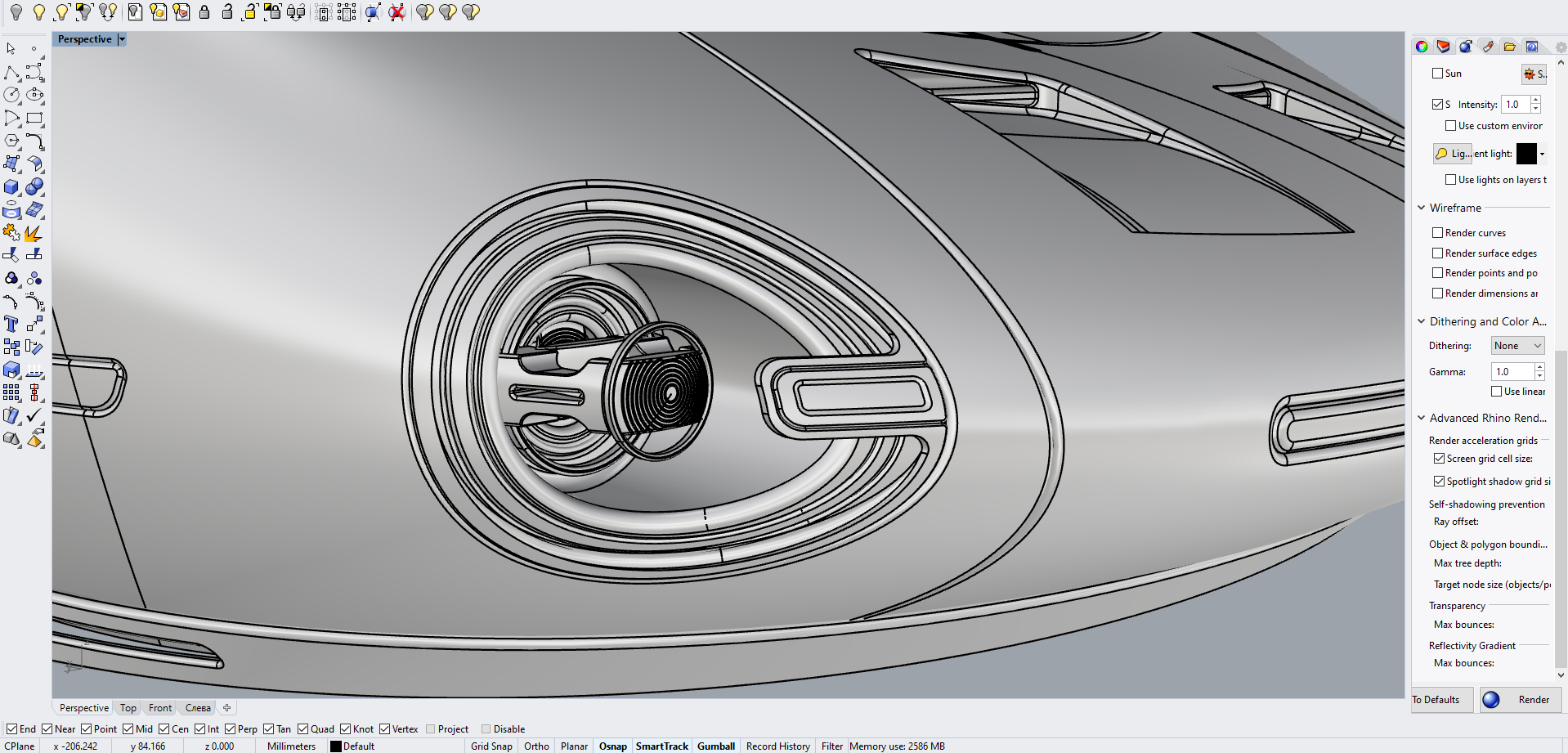Check Render curves under Wireframe
The image size is (1568, 753).
click(1437, 232)
